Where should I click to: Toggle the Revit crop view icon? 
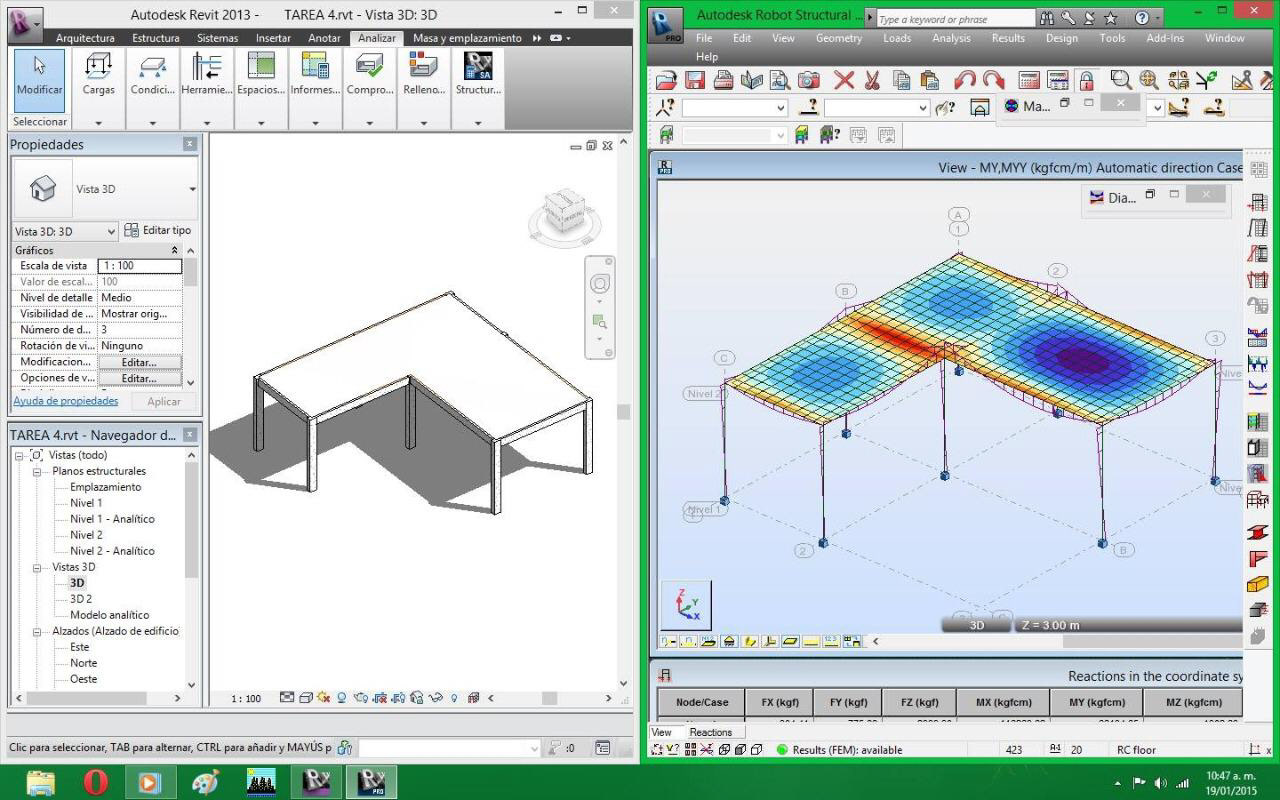tap(380, 698)
